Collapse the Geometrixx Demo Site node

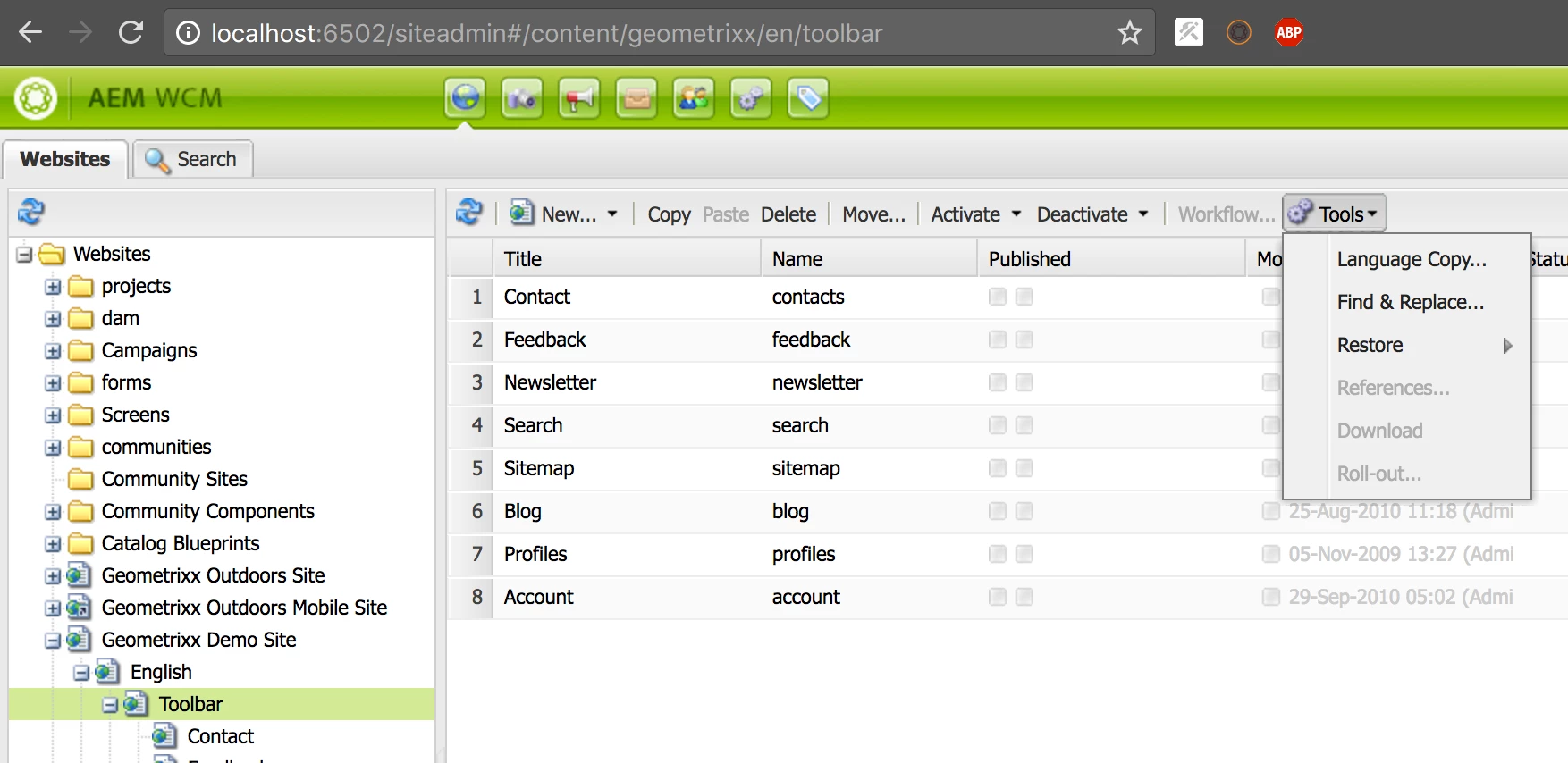pyautogui.click(x=53, y=641)
